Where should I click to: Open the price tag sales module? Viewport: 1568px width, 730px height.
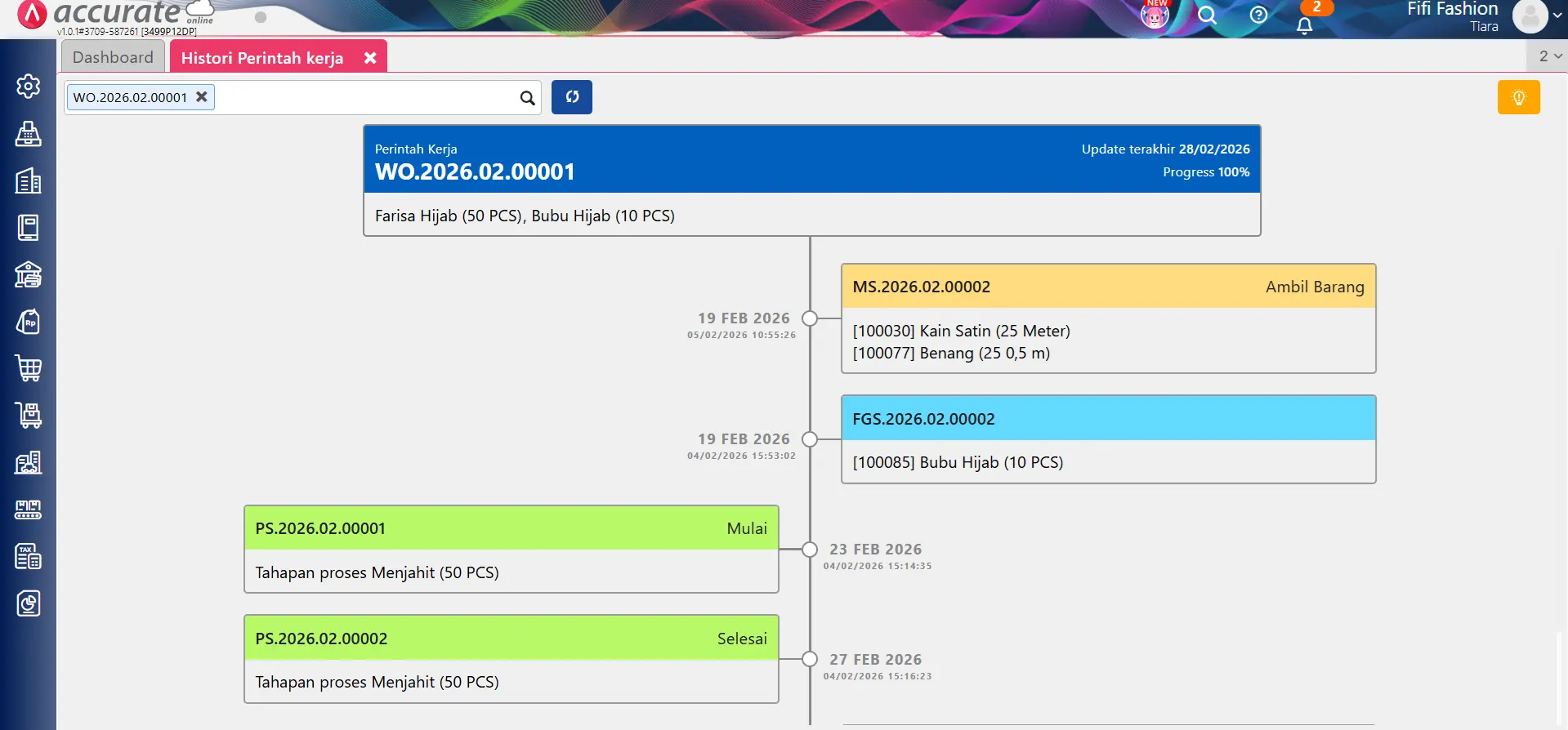tap(28, 322)
